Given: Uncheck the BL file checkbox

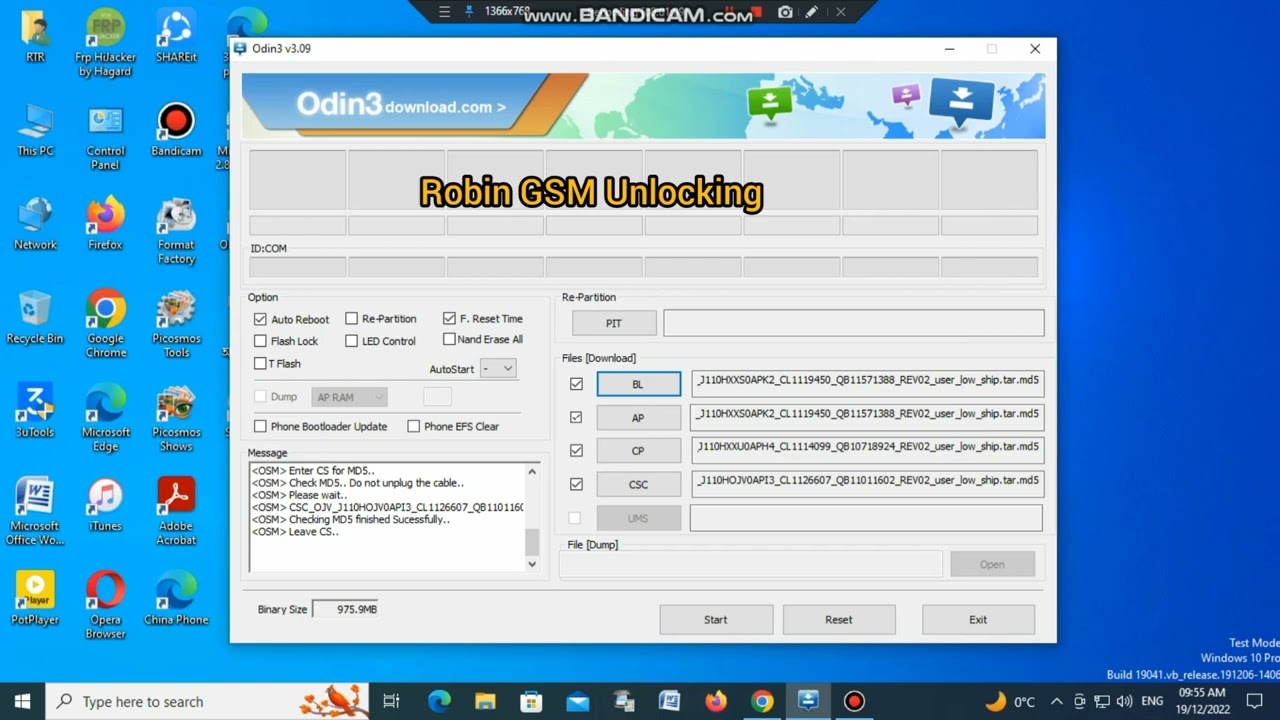Looking at the screenshot, I should [576, 384].
